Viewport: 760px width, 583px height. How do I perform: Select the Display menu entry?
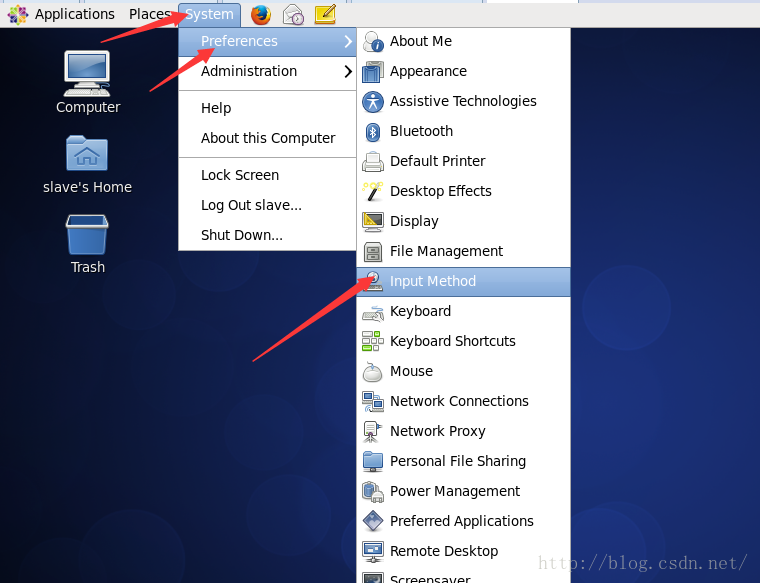pyautogui.click(x=463, y=222)
